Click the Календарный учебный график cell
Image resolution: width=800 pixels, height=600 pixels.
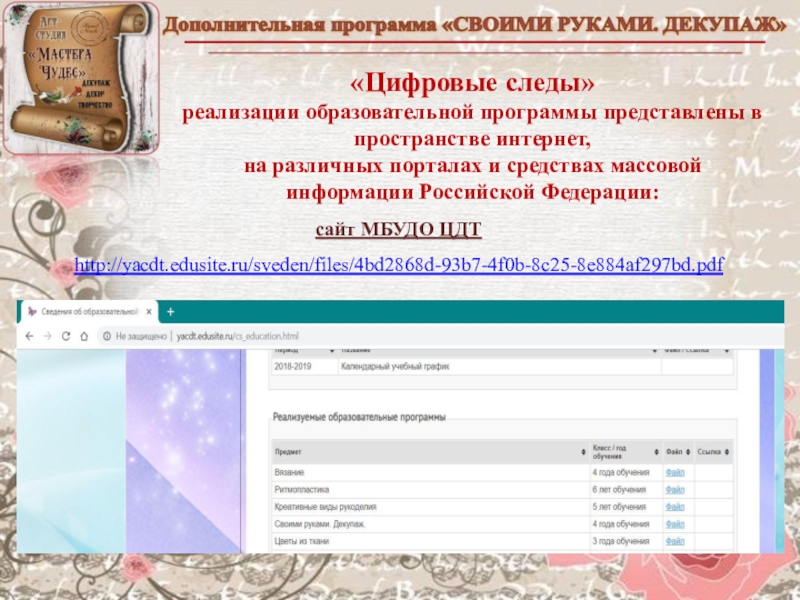[x=499, y=366]
